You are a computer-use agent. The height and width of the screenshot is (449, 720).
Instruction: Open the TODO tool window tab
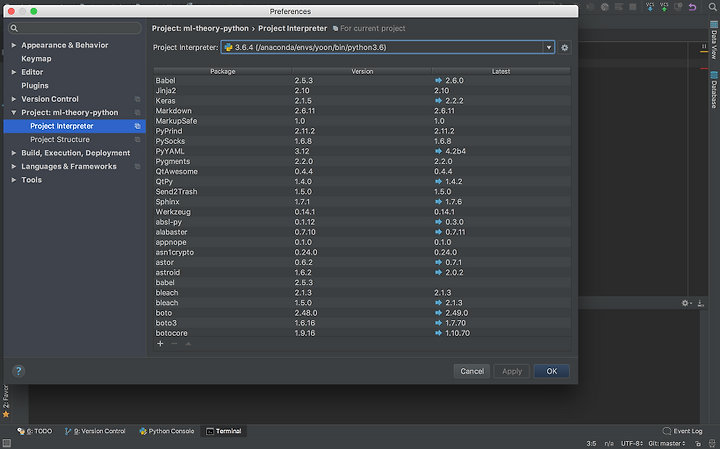35,431
